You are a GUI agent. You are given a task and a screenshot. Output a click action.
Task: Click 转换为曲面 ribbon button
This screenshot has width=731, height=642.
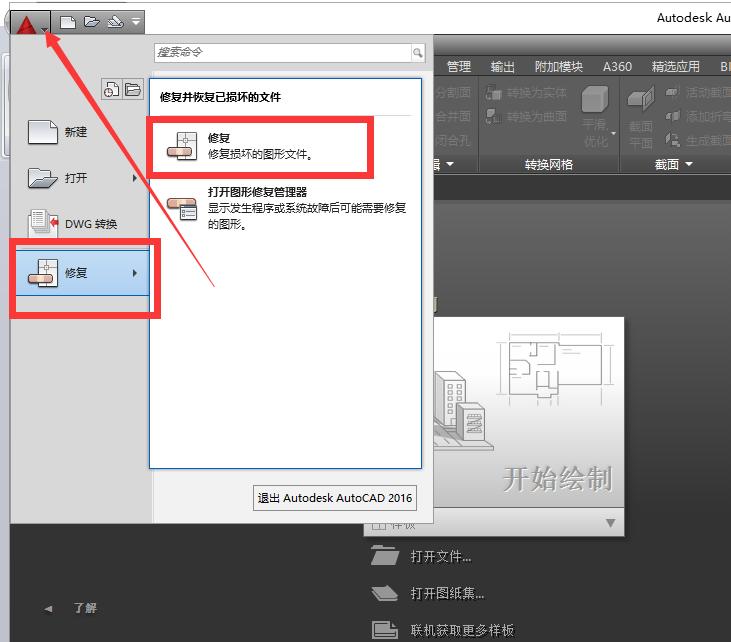click(x=526, y=116)
